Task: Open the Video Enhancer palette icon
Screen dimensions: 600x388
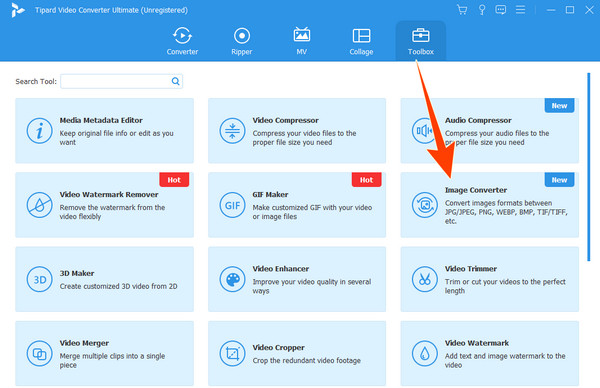Action: point(232,279)
